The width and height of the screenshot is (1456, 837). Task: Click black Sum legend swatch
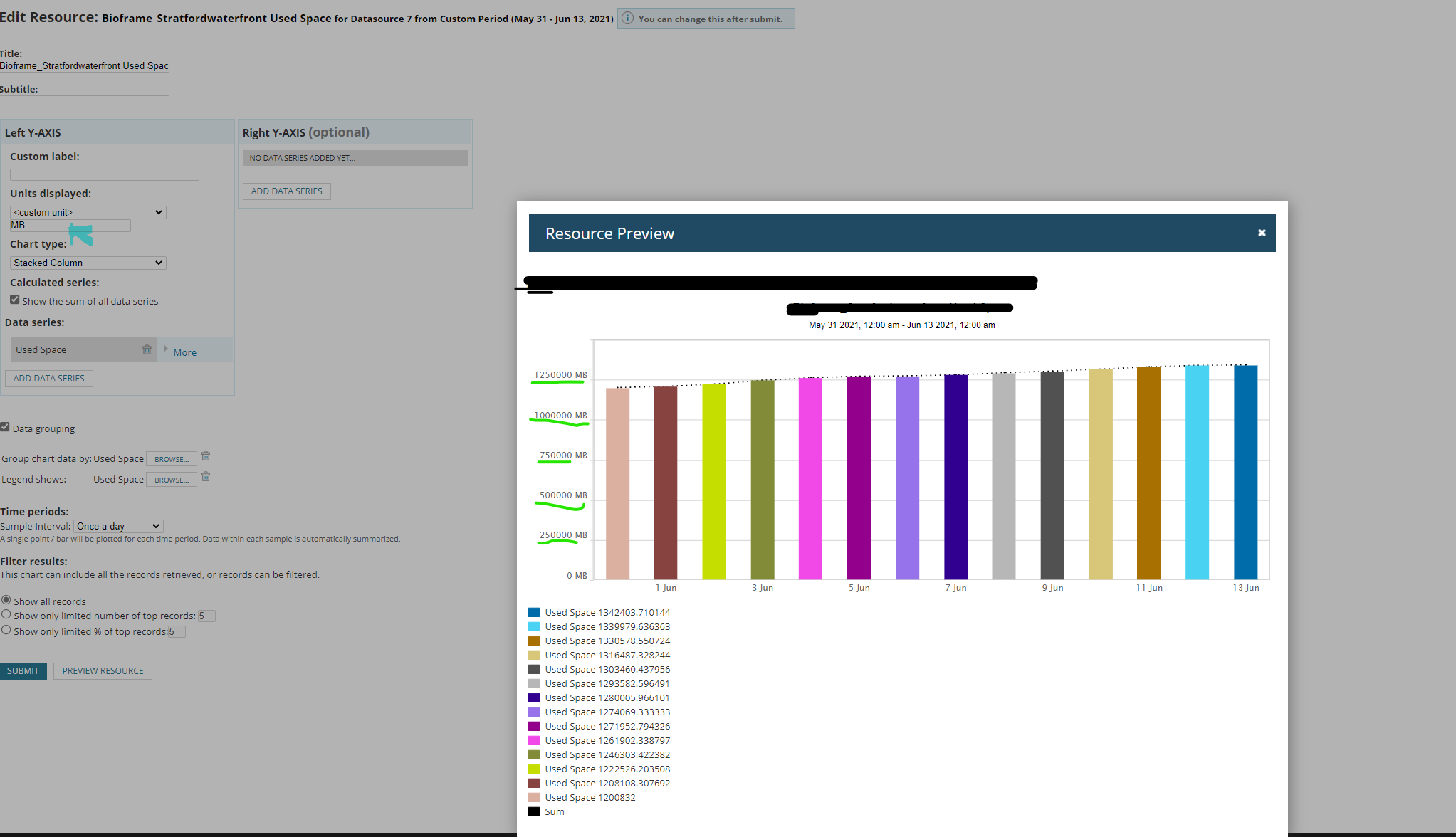coord(534,811)
